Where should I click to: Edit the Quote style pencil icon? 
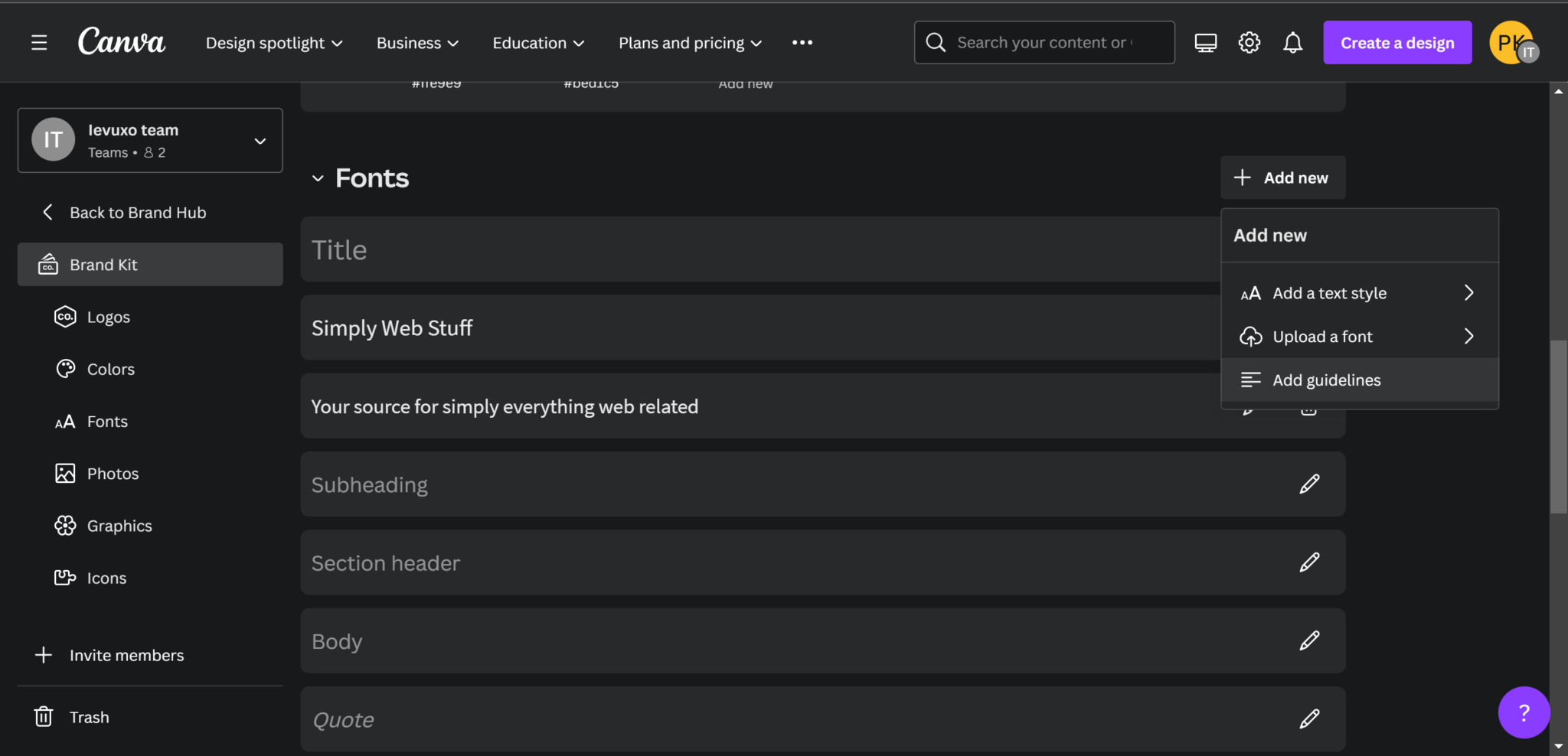coord(1309,719)
